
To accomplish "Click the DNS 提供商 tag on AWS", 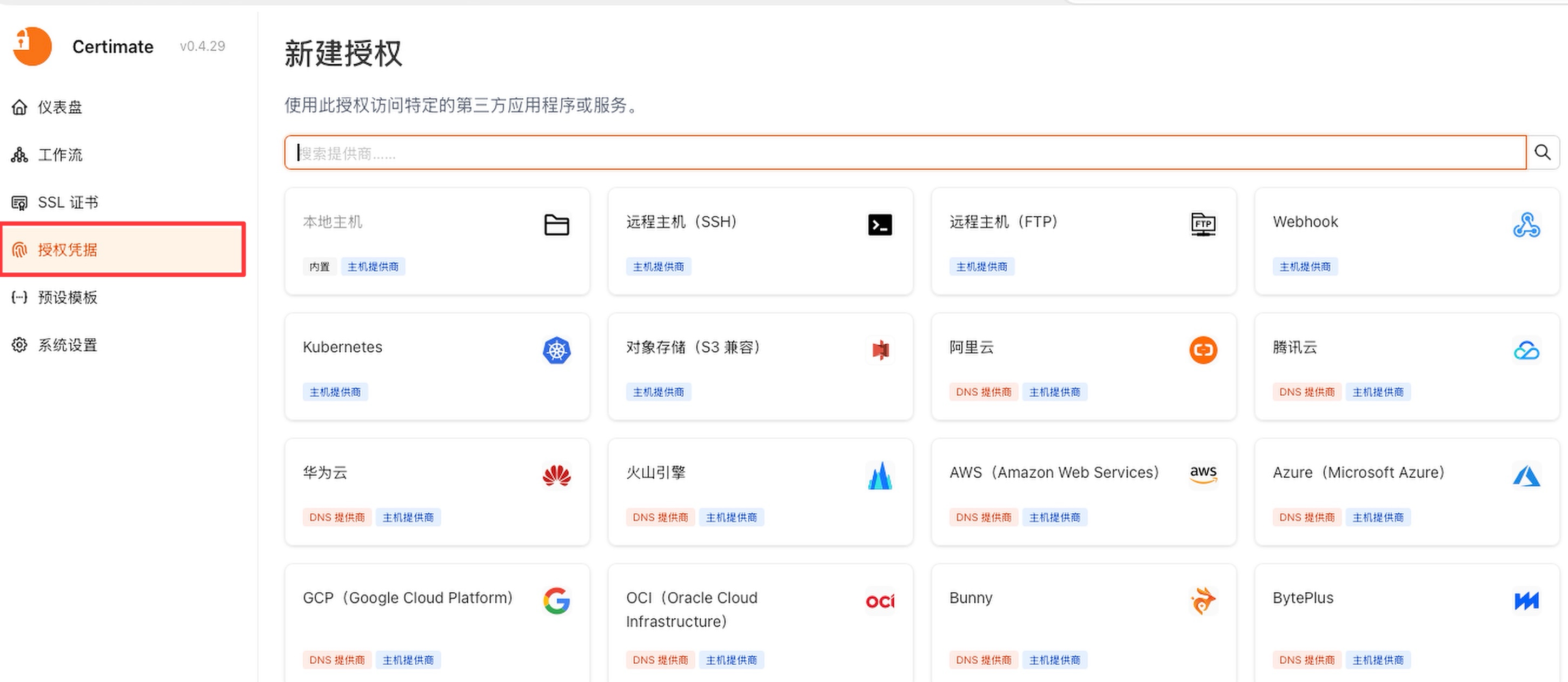I will click(x=984, y=517).
